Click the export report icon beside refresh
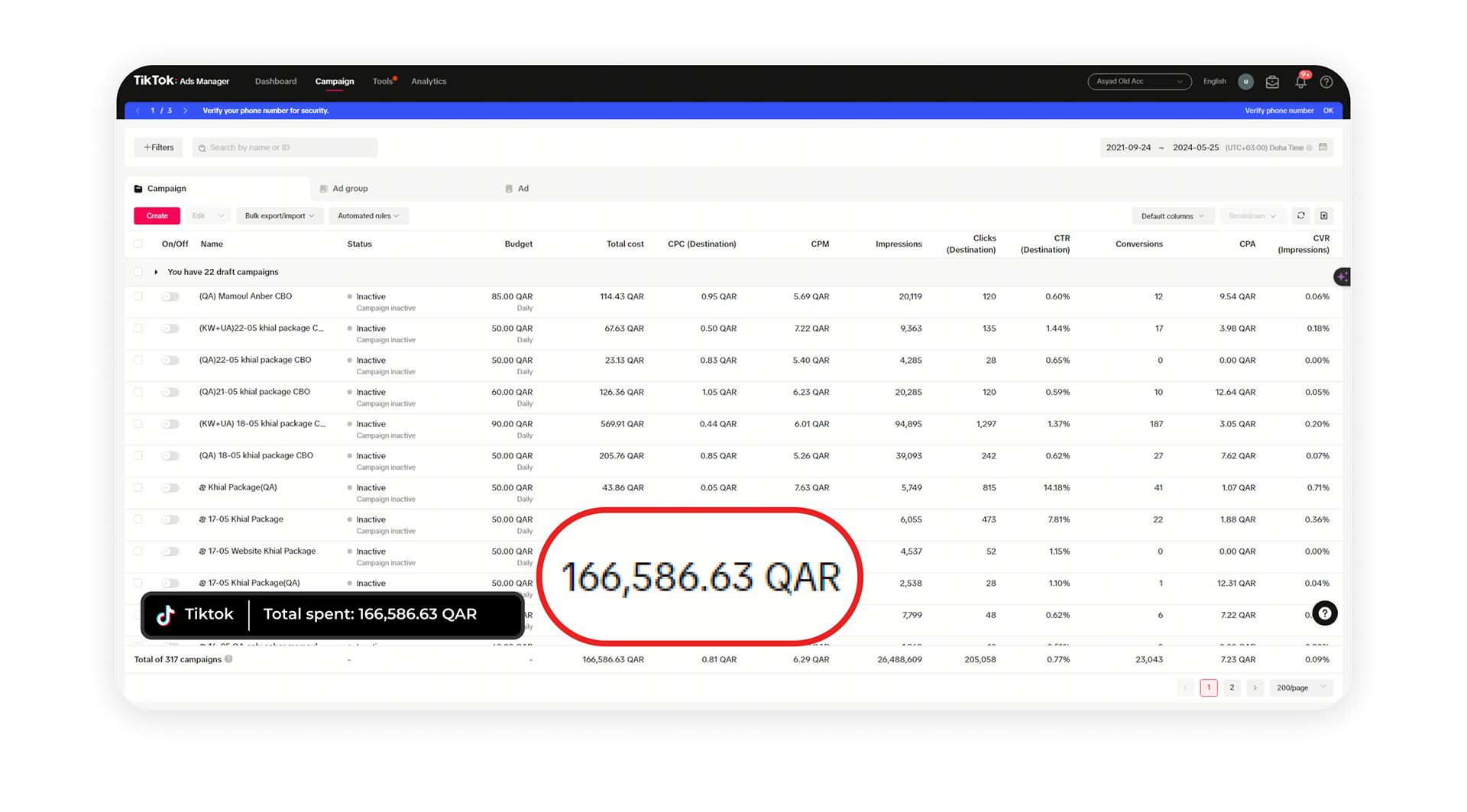Screen dimensions: 1467x812 (1324, 216)
